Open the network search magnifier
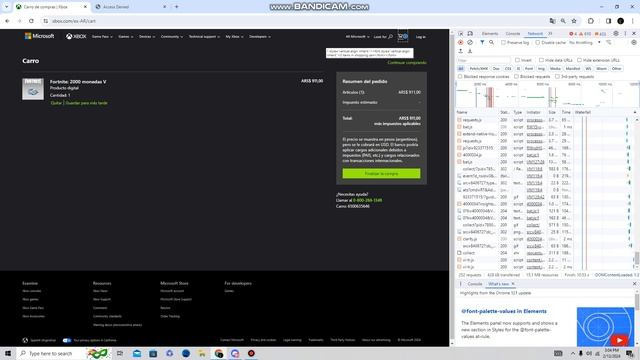 491,42
